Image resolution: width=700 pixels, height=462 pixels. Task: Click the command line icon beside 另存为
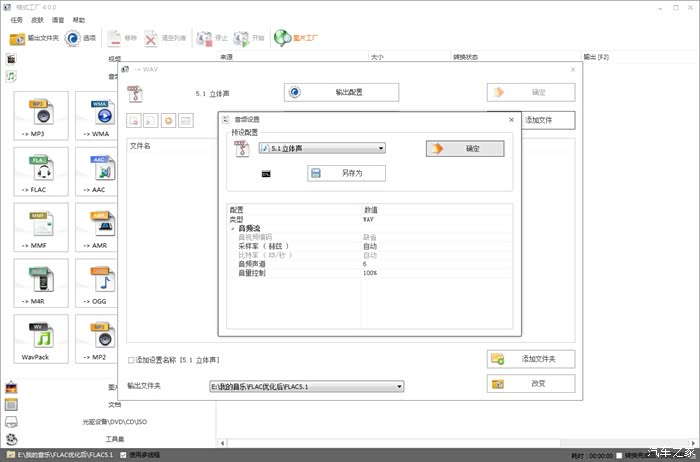coord(266,174)
